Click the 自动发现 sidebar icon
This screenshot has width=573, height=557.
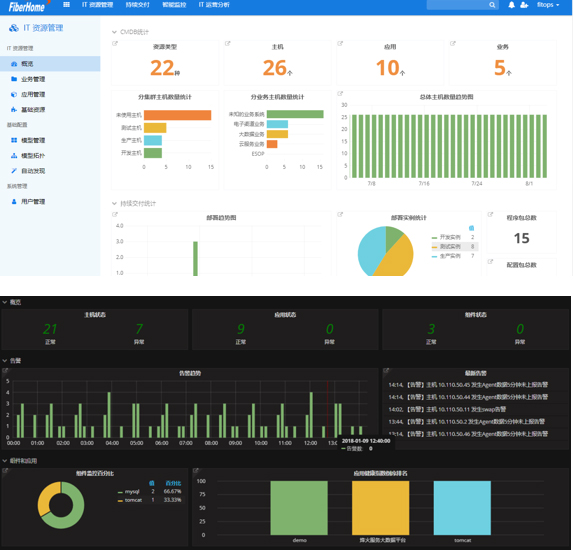pyautogui.click(x=14, y=171)
